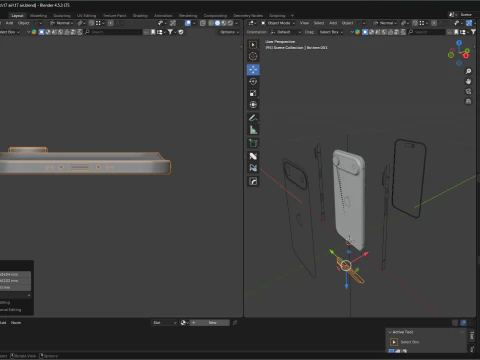Screen dimensions: 480x360
Task: Activate the Transform tool in the toolbar
Action: coord(253,105)
